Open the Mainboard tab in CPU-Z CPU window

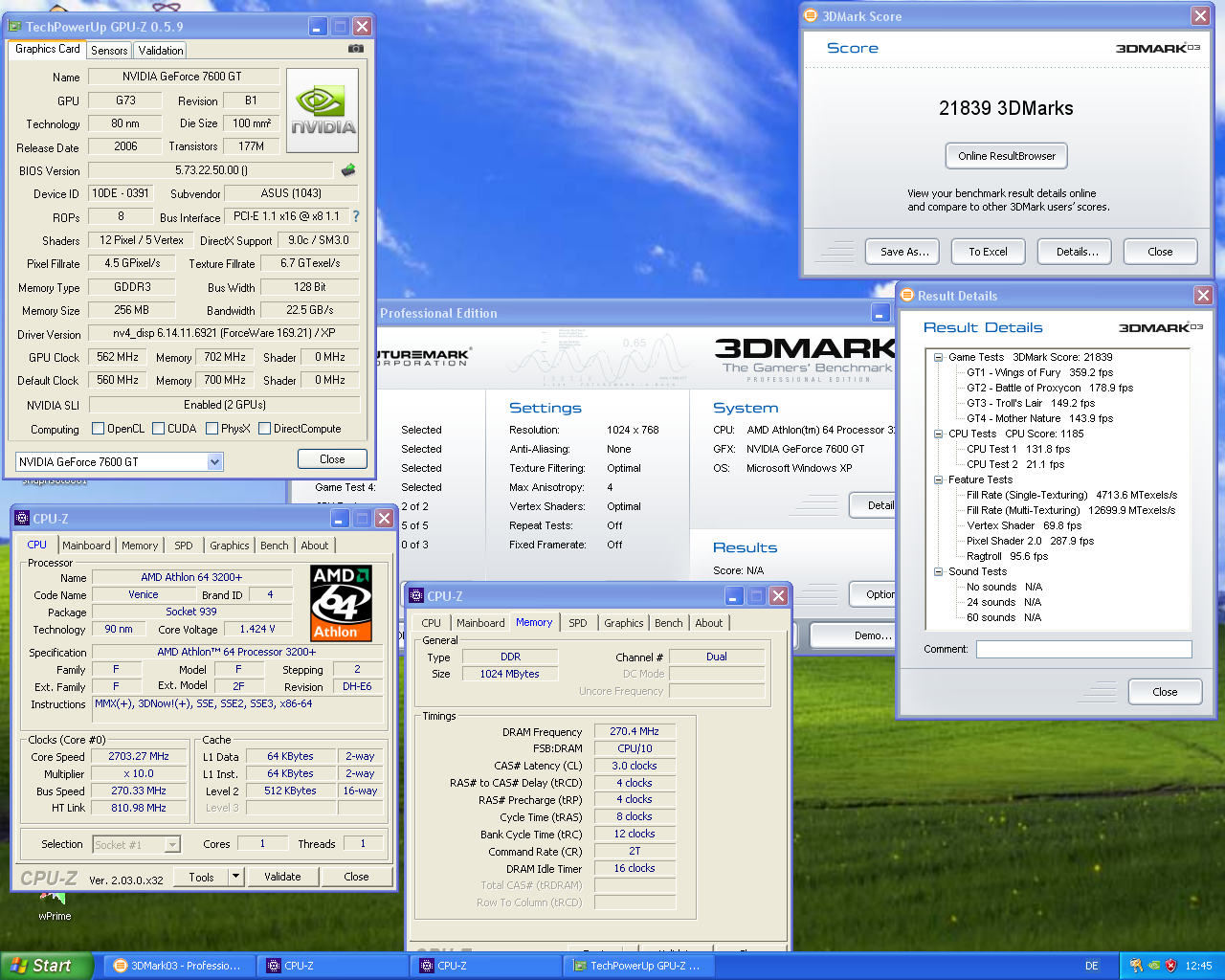tap(86, 546)
